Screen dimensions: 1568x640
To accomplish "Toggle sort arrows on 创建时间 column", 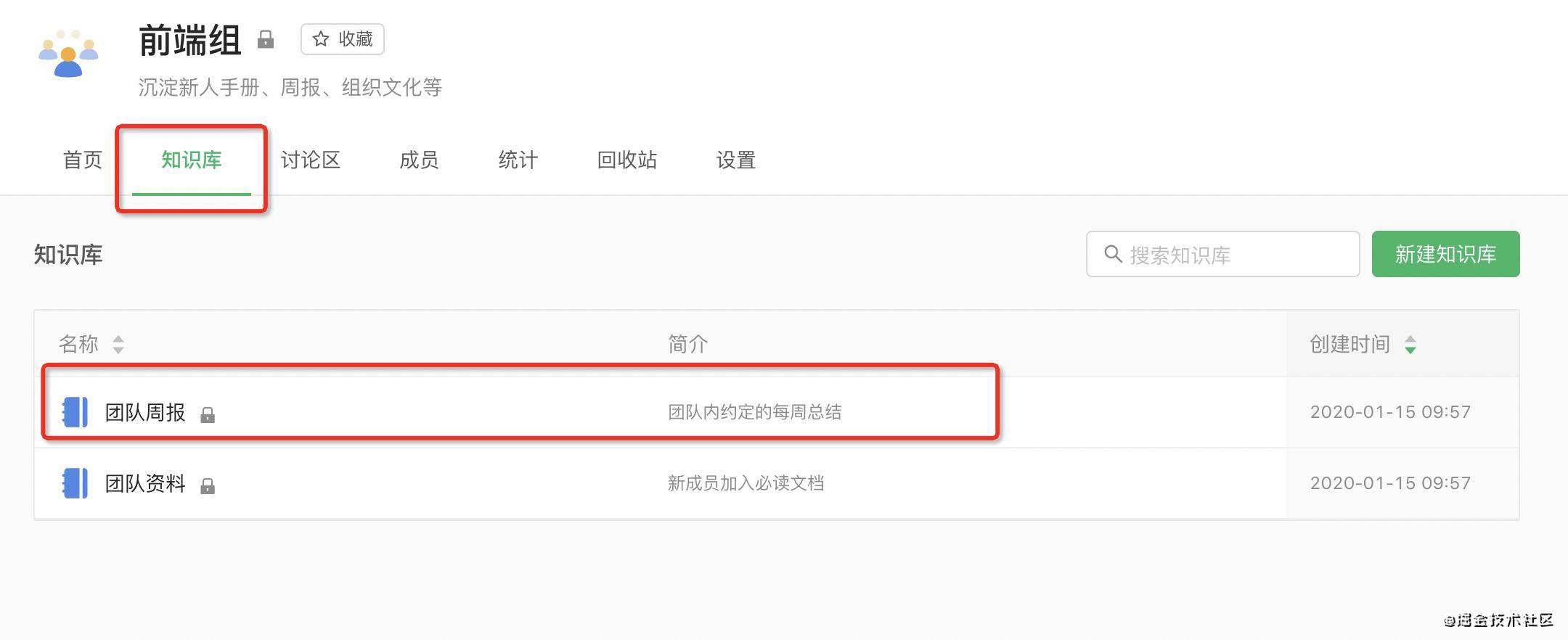I will (x=1410, y=344).
